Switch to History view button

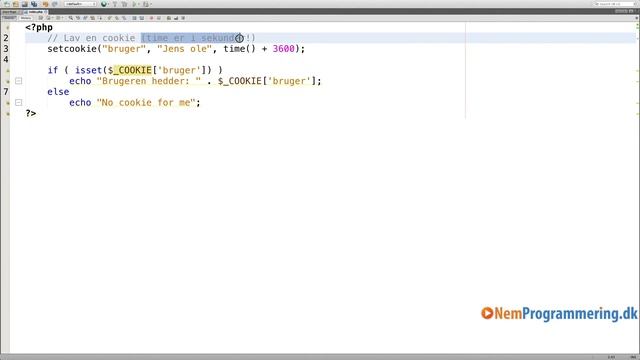(26, 18)
